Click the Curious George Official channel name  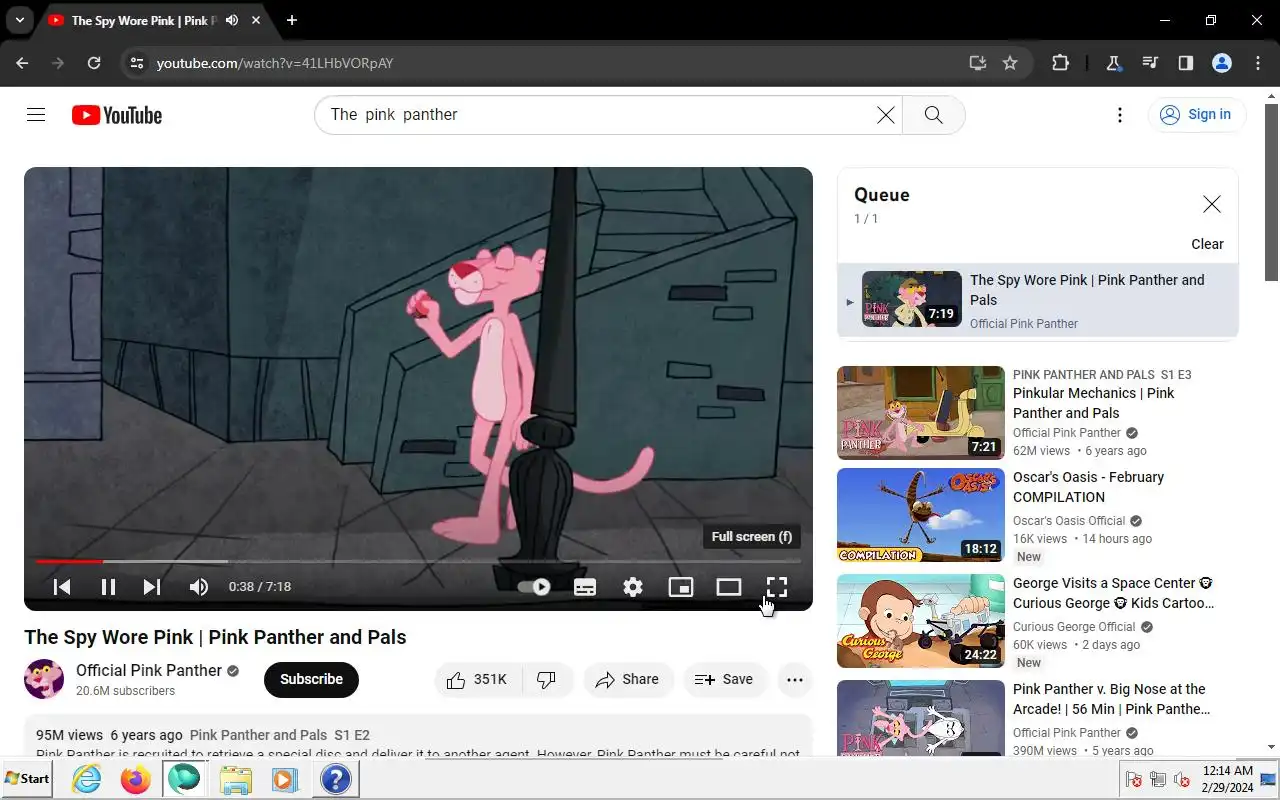click(1074, 627)
